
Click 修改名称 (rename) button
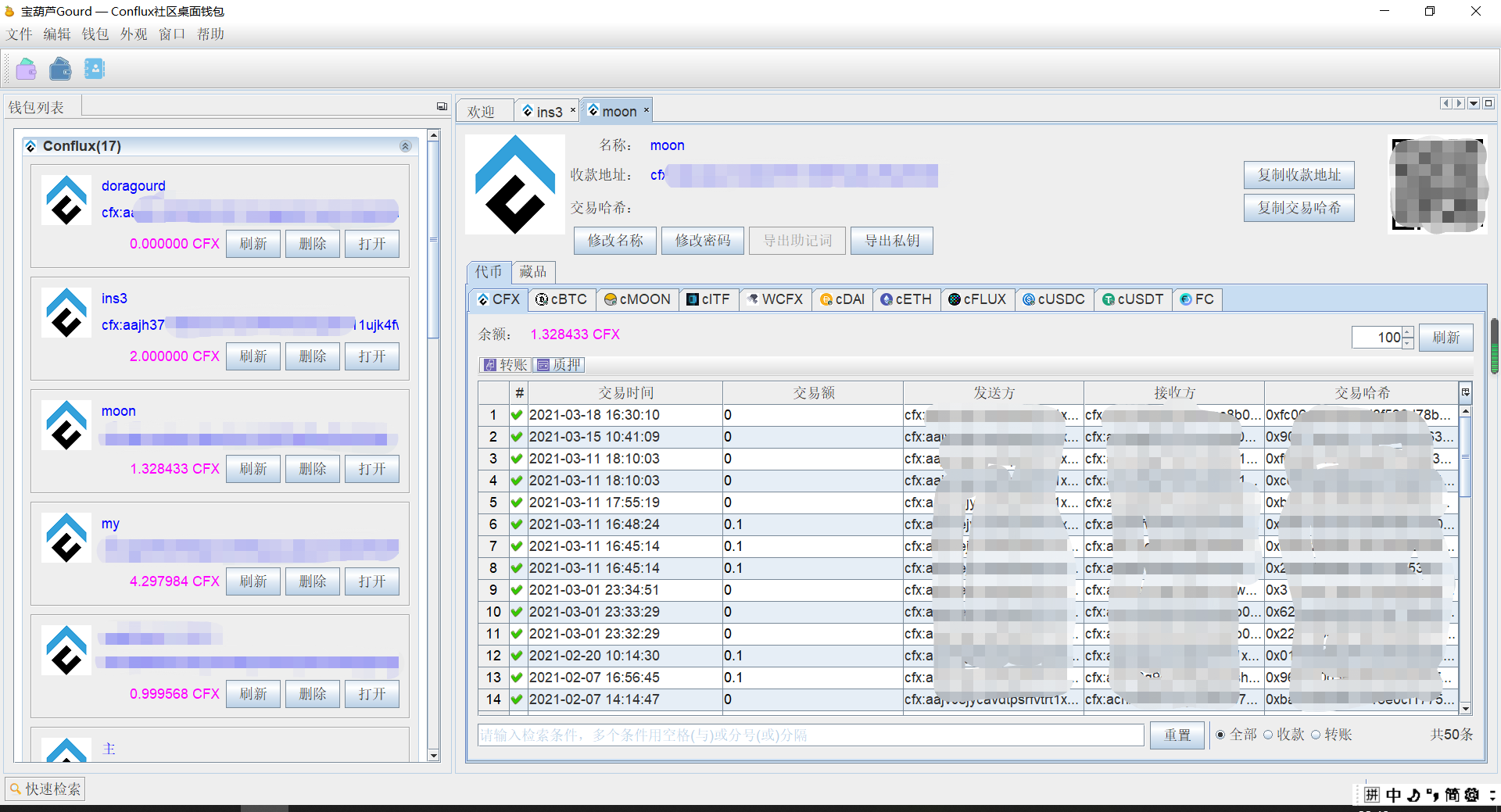[615, 241]
